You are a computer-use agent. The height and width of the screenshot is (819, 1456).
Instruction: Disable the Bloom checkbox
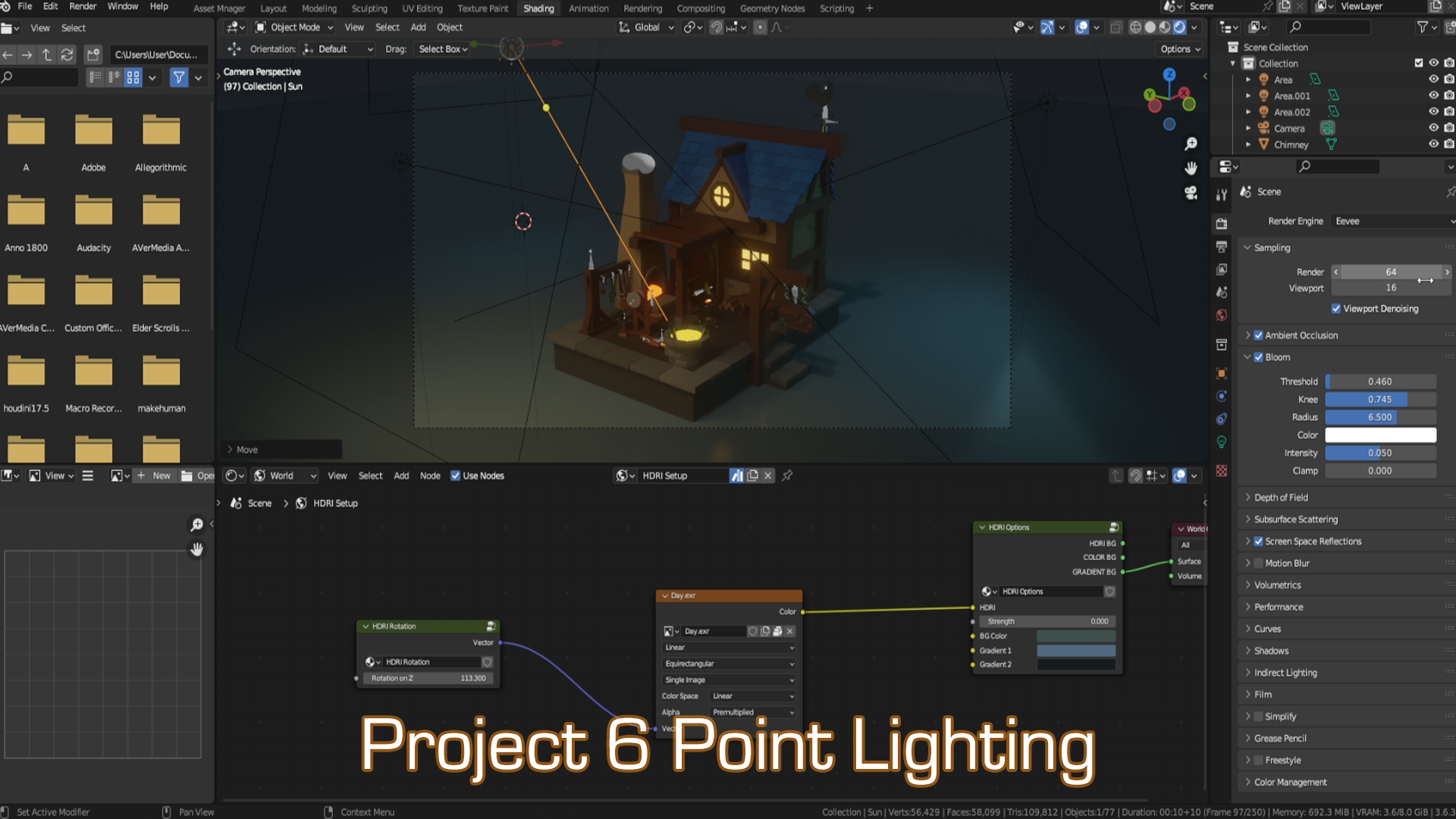(x=1259, y=357)
